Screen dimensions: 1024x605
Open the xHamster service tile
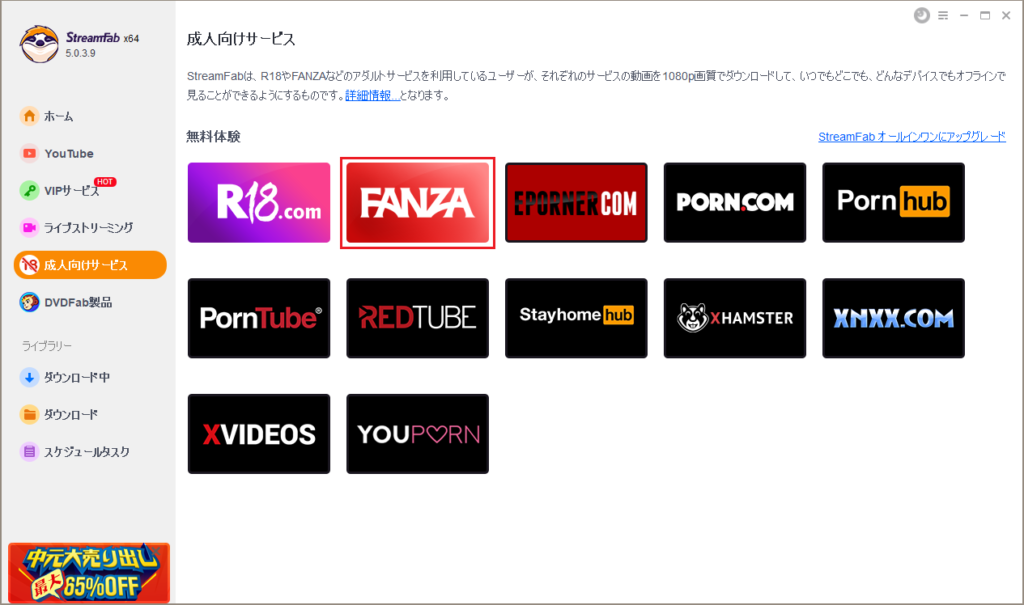pos(735,318)
